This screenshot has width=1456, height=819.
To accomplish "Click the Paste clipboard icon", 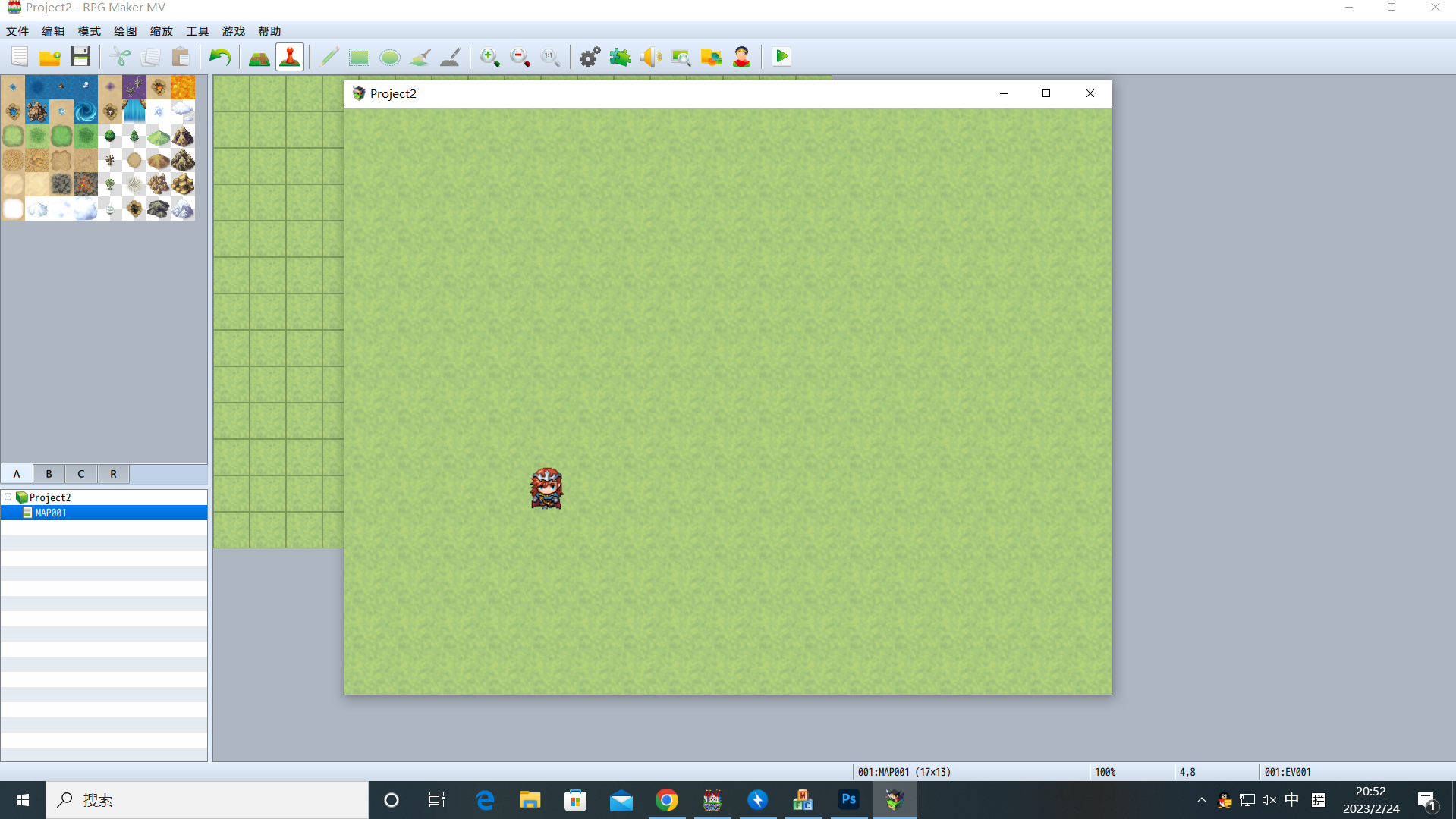I will tap(181, 57).
